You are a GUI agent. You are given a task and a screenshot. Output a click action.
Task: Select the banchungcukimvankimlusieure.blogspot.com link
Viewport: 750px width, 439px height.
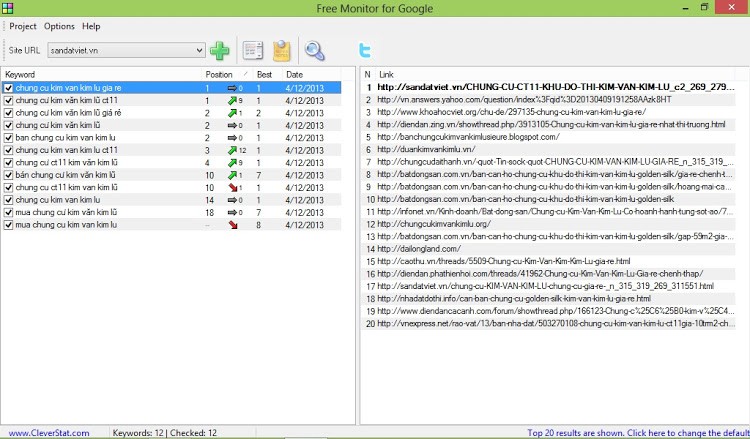pyautogui.click(x=468, y=137)
